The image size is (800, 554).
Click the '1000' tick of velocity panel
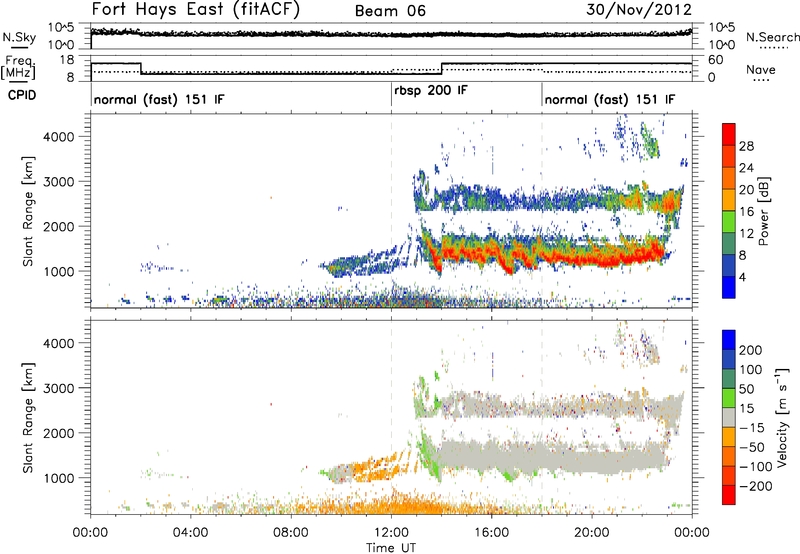click(58, 478)
